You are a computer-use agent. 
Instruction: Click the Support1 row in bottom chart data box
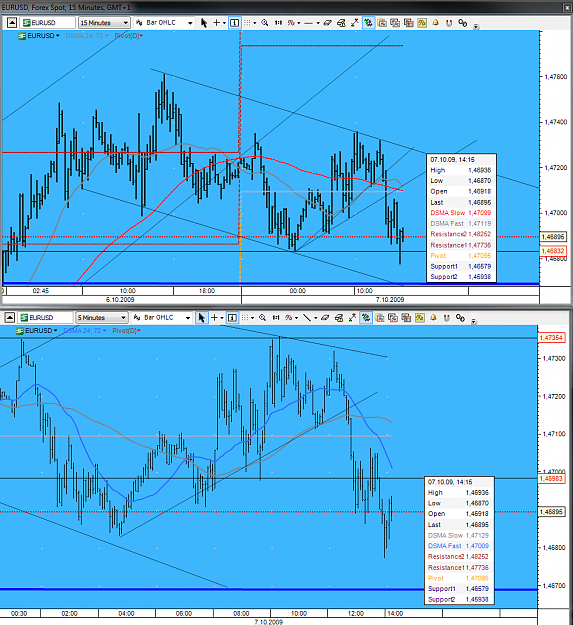coord(459,589)
